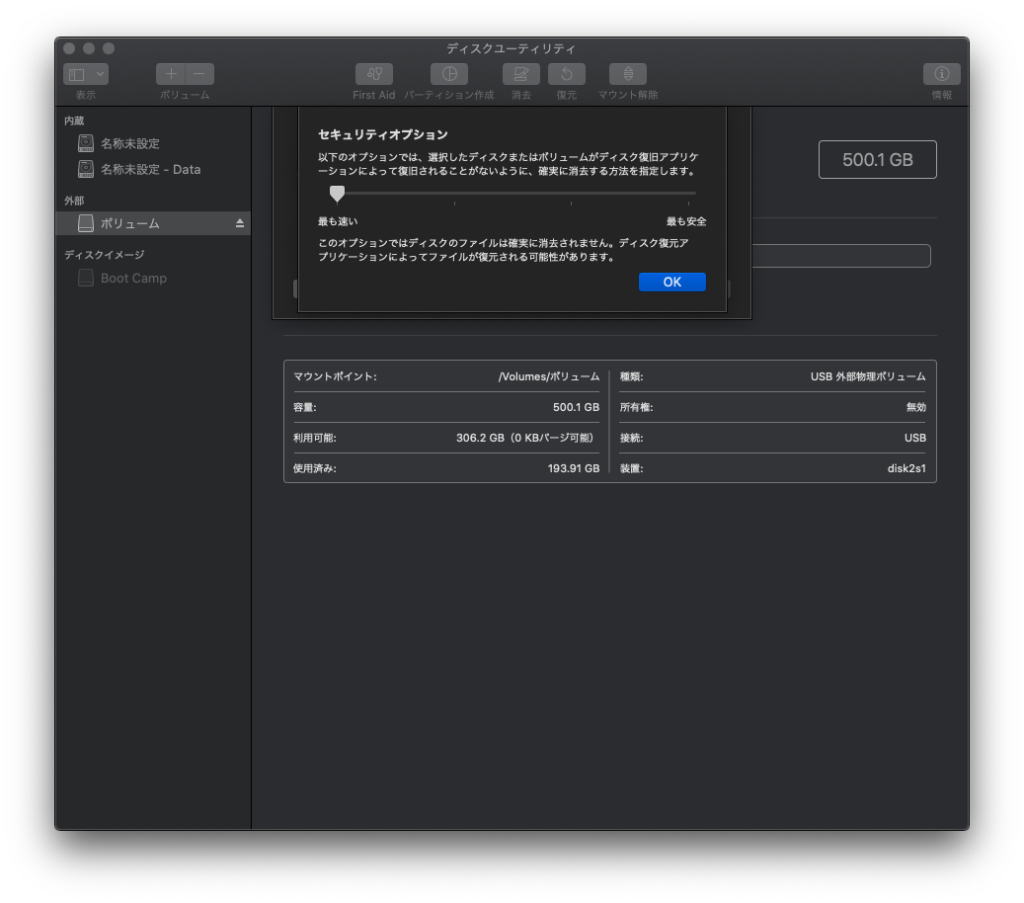This screenshot has height=903, width=1024.
Task: Click the 外部 sidebar section header
Action: pos(74,200)
